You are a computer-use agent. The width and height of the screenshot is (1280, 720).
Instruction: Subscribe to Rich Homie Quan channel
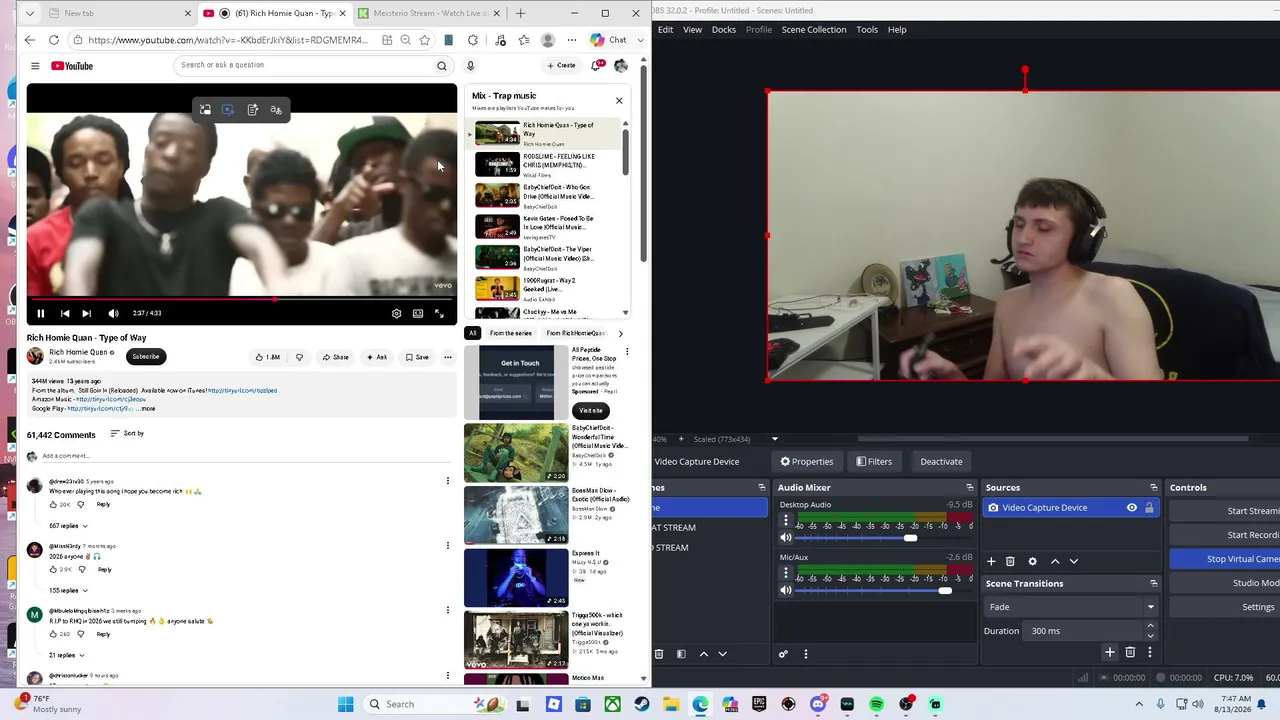146,356
